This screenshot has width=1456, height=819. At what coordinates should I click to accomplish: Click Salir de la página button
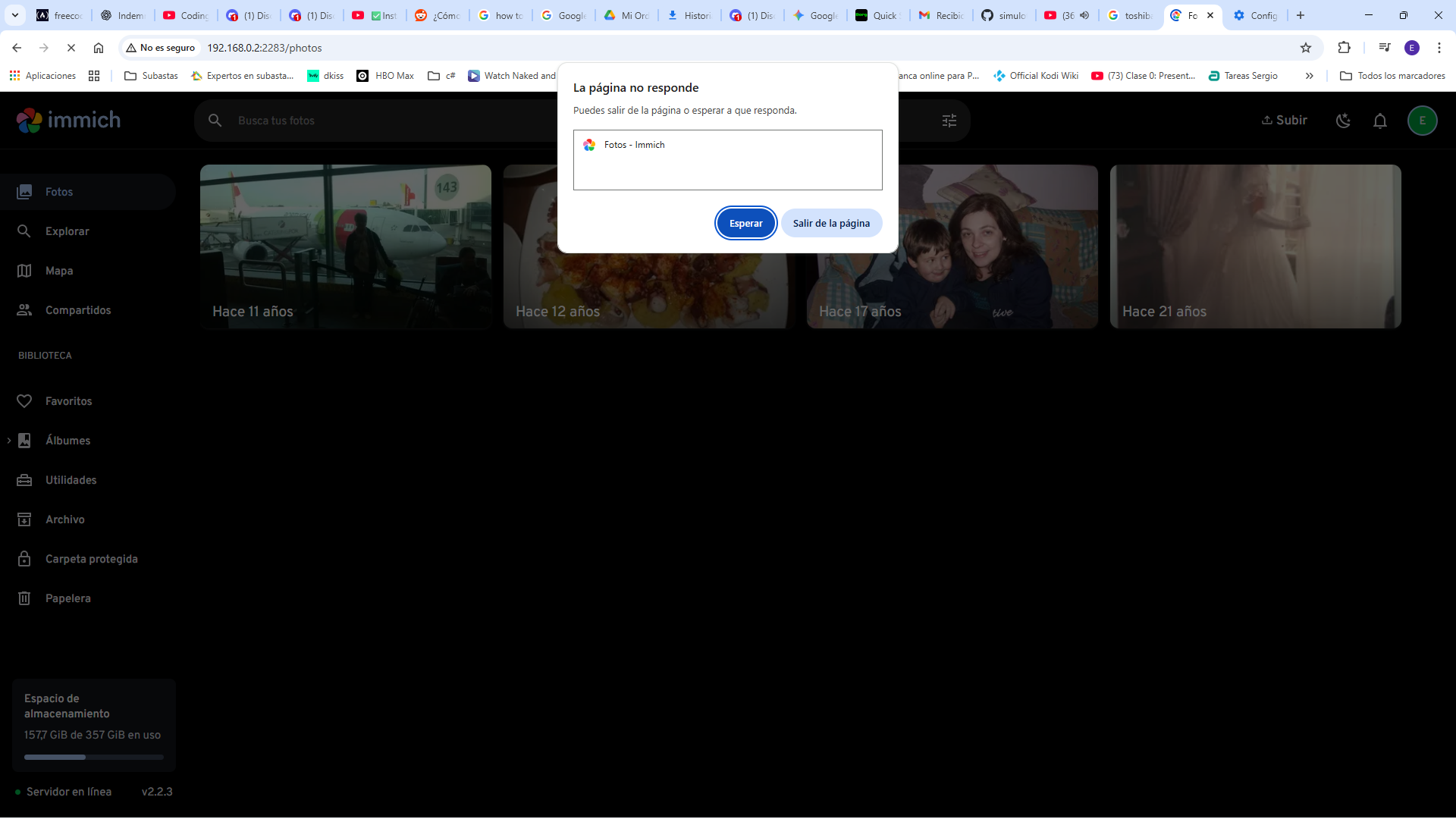click(x=831, y=223)
